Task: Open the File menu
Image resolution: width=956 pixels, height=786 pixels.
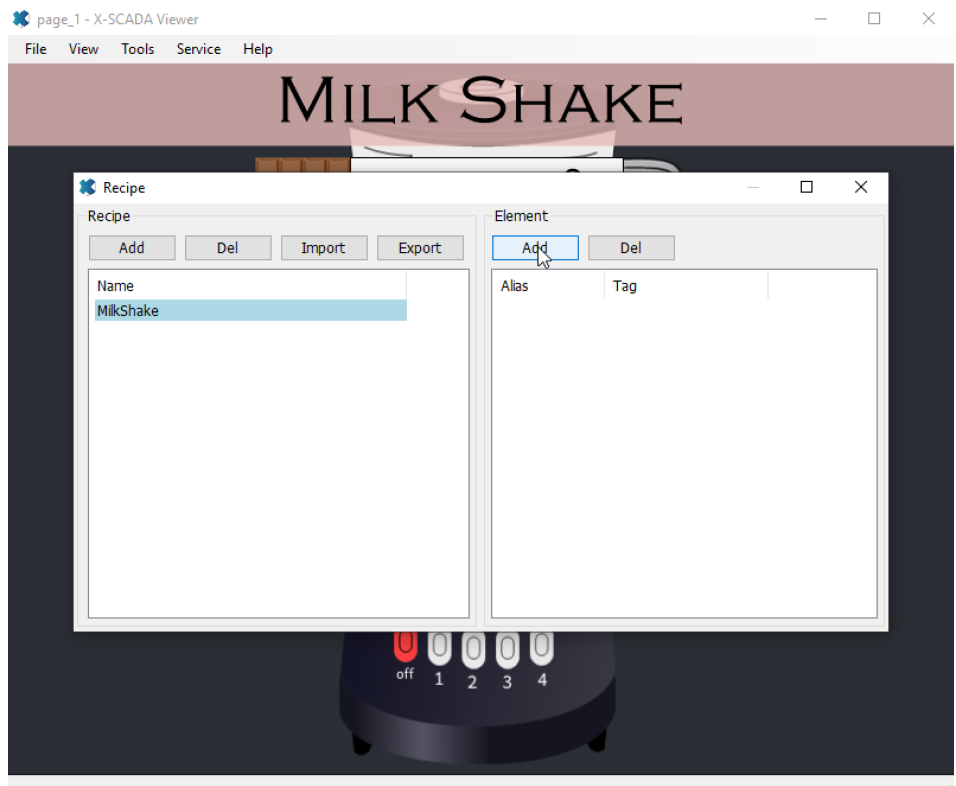Action: (35, 49)
